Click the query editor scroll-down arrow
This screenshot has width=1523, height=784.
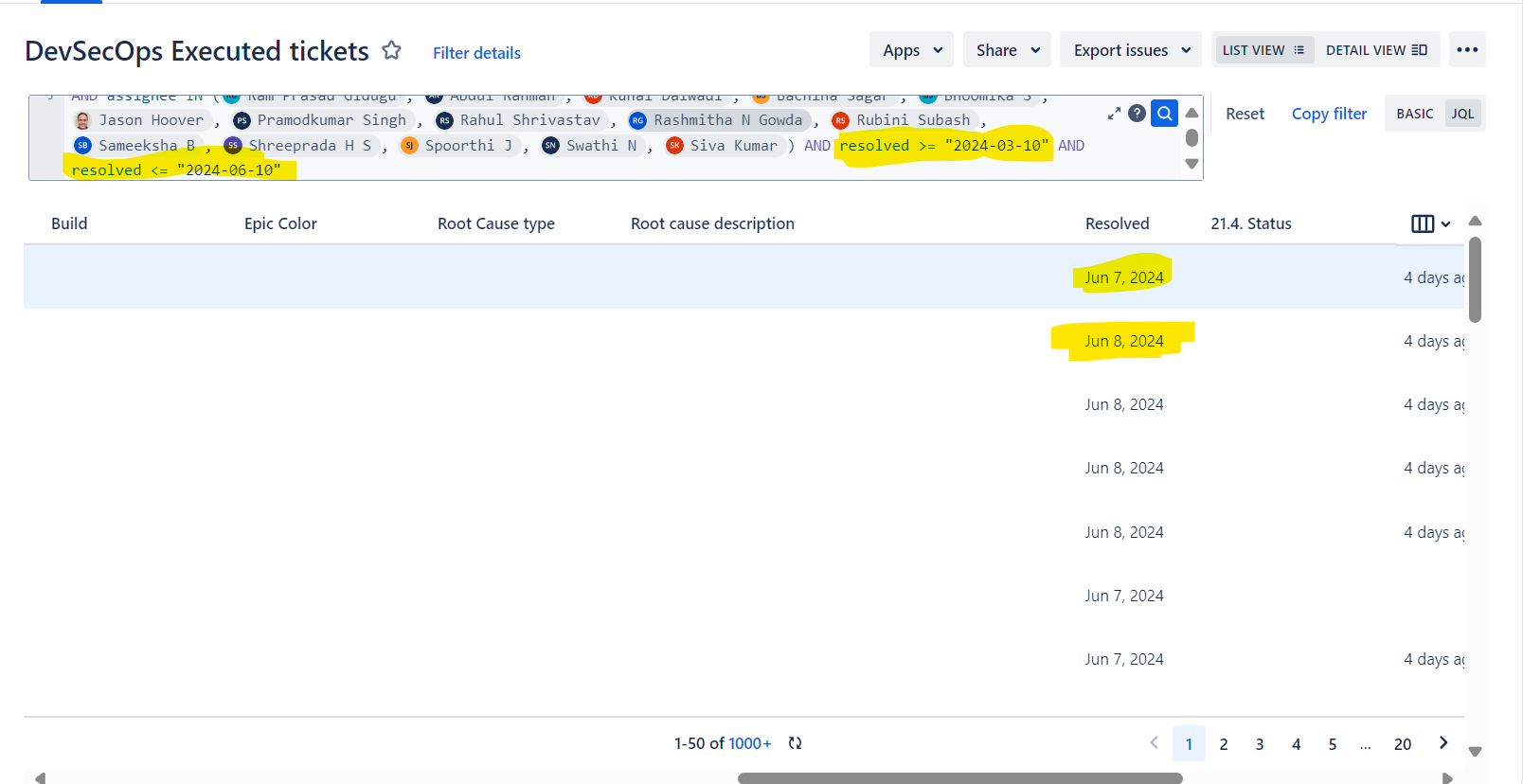click(x=1192, y=164)
